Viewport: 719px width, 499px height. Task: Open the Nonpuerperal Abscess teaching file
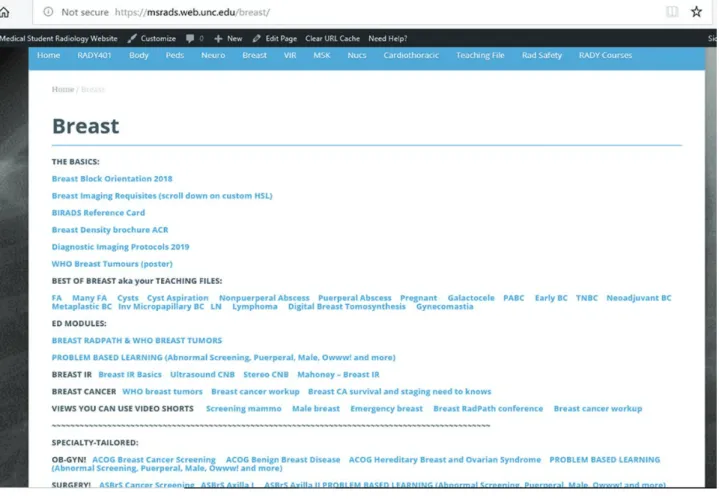[264, 298]
